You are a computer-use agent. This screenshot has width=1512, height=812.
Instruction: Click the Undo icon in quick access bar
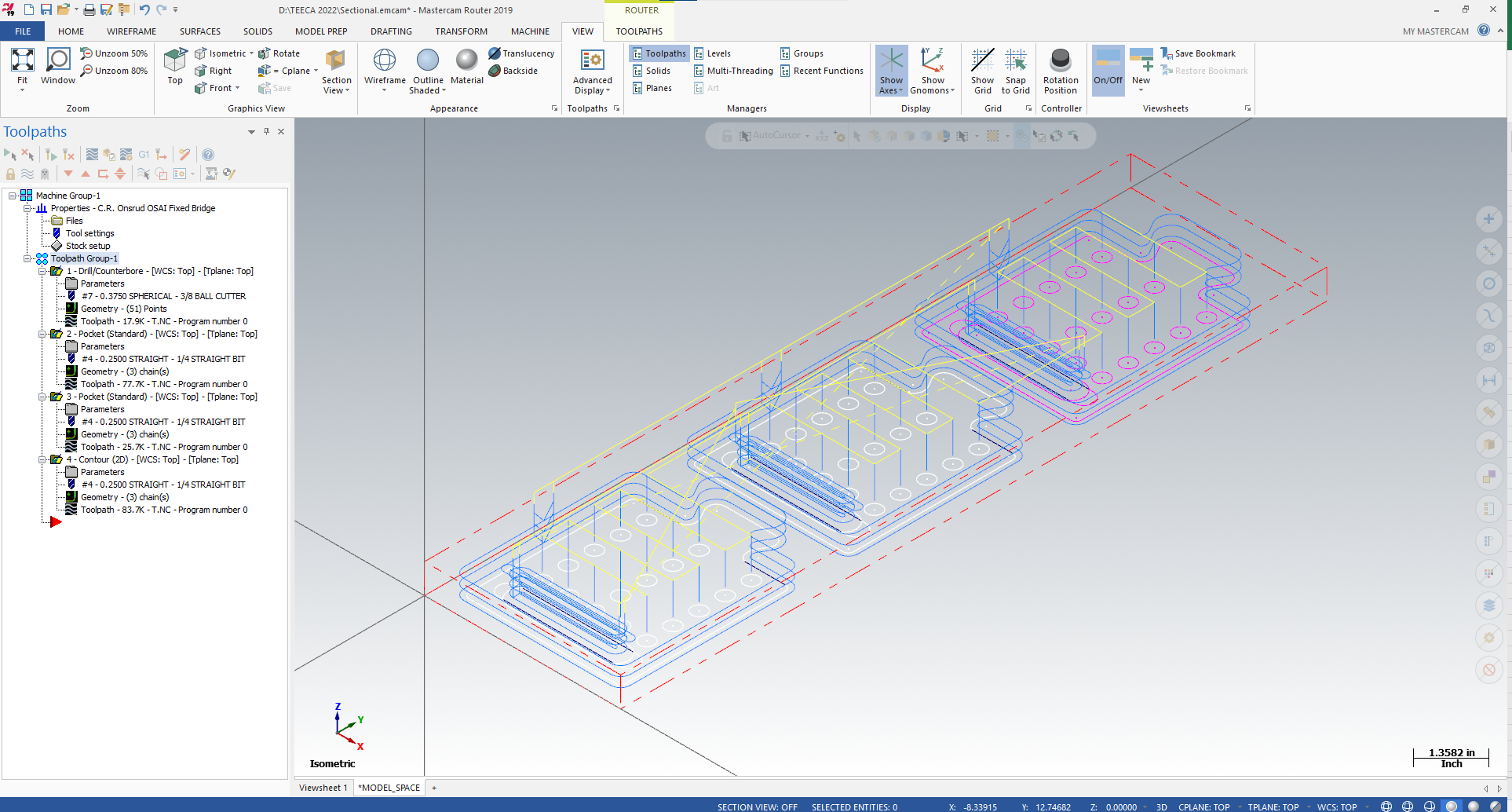pyautogui.click(x=144, y=9)
